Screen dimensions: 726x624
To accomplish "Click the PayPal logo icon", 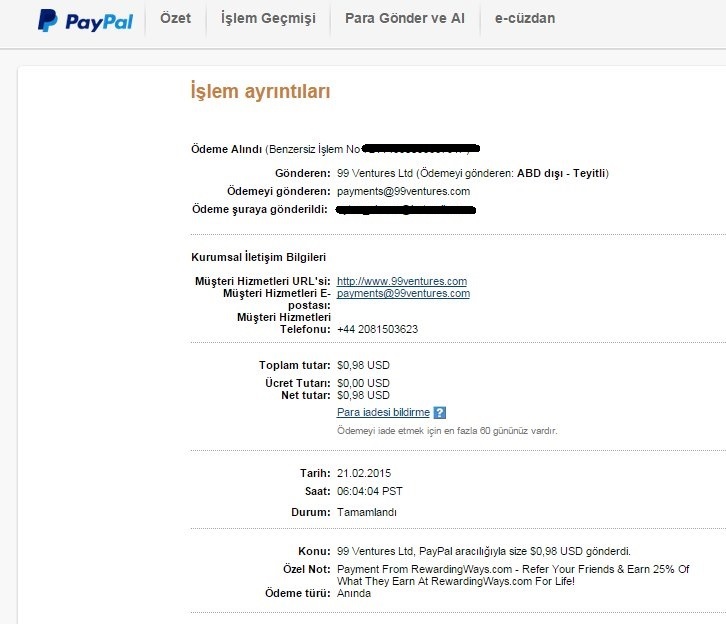I will pos(86,21).
